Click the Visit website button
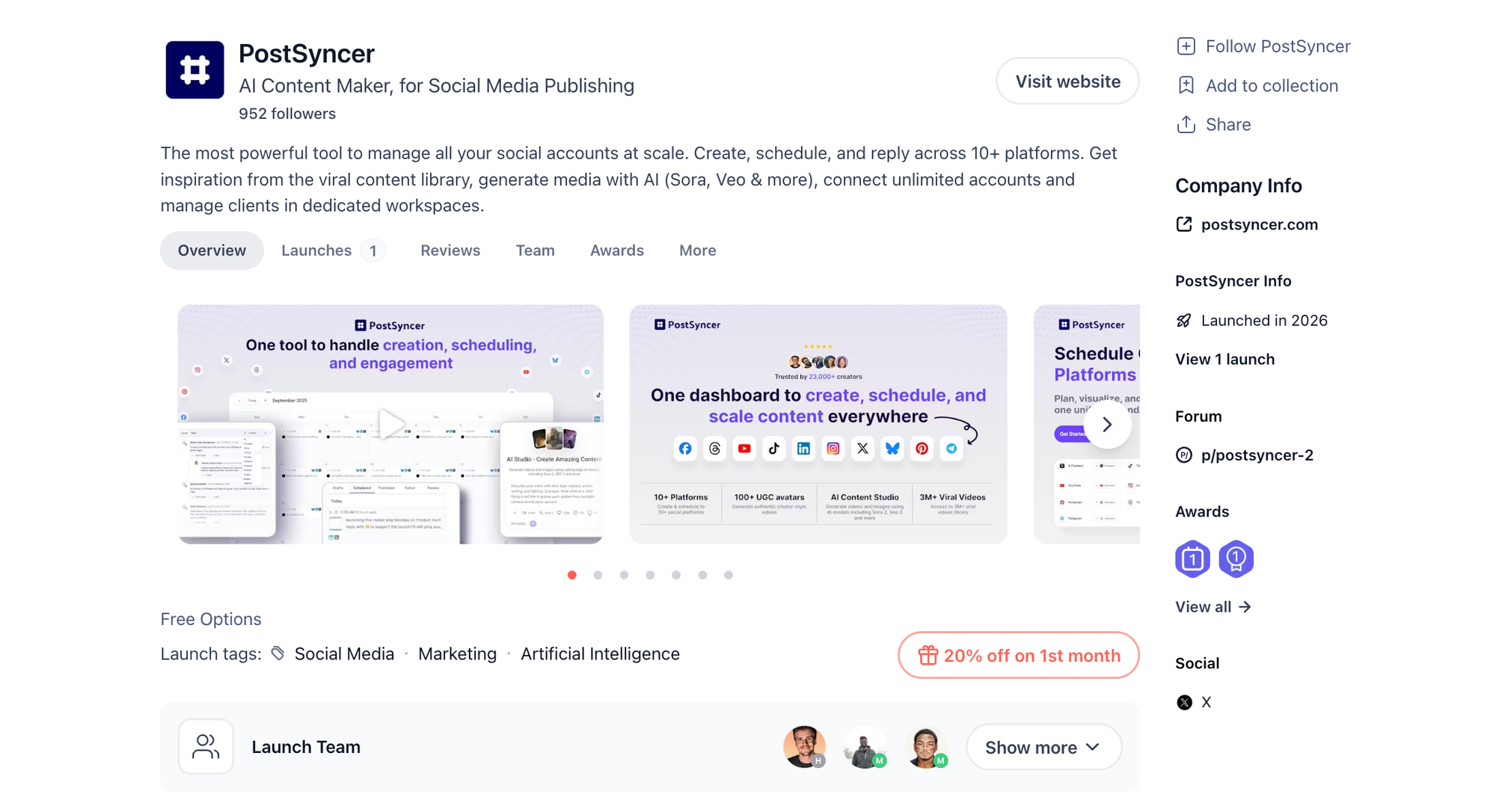 click(x=1067, y=81)
